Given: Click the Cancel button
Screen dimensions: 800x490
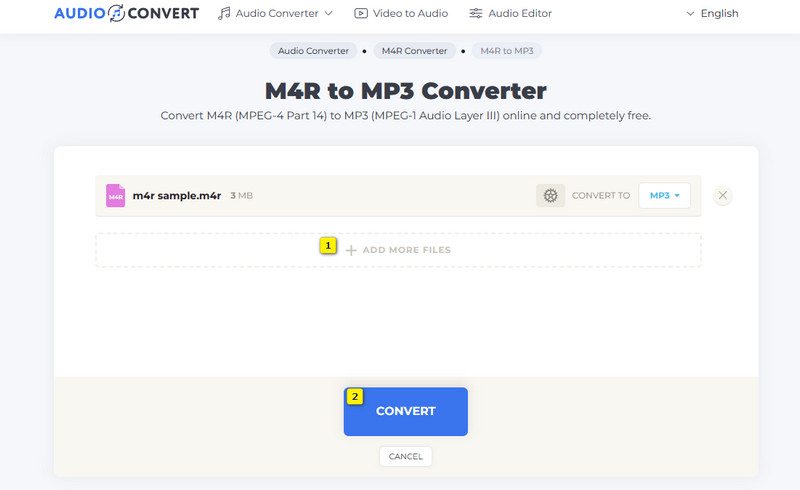Looking at the screenshot, I should 406,456.
